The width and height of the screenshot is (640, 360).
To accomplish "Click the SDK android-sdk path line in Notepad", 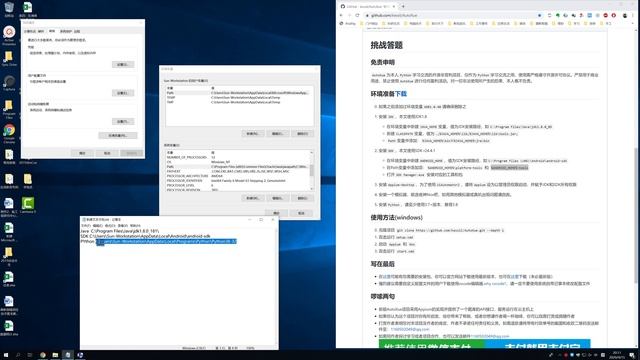I will 145,236.
